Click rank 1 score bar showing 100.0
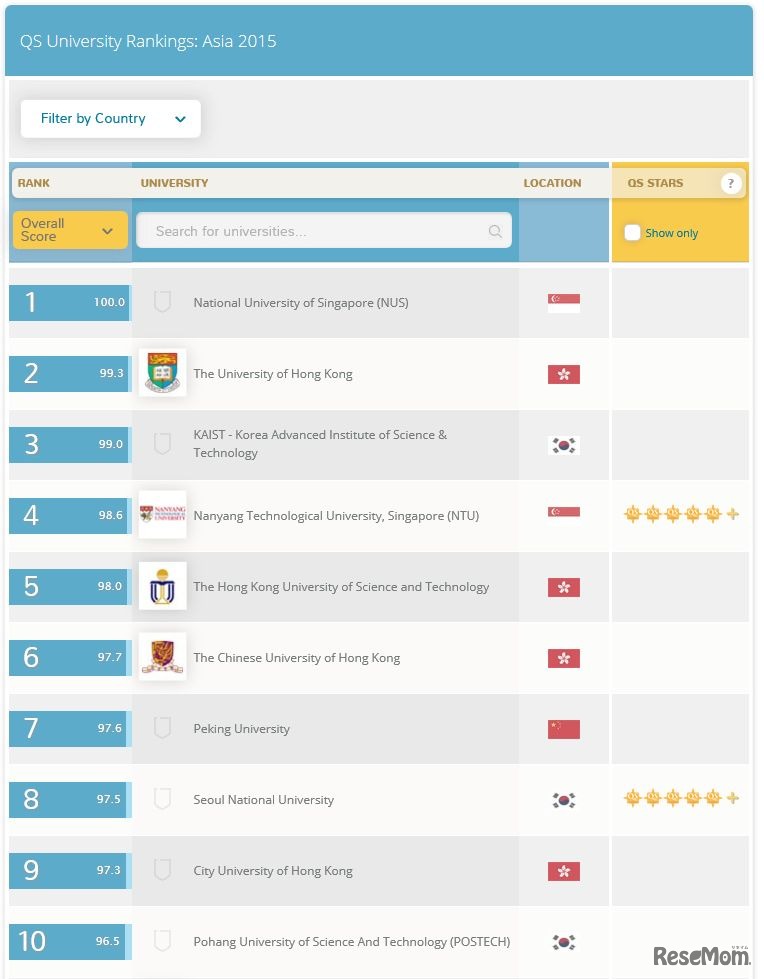764x979 pixels. click(x=69, y=303)
